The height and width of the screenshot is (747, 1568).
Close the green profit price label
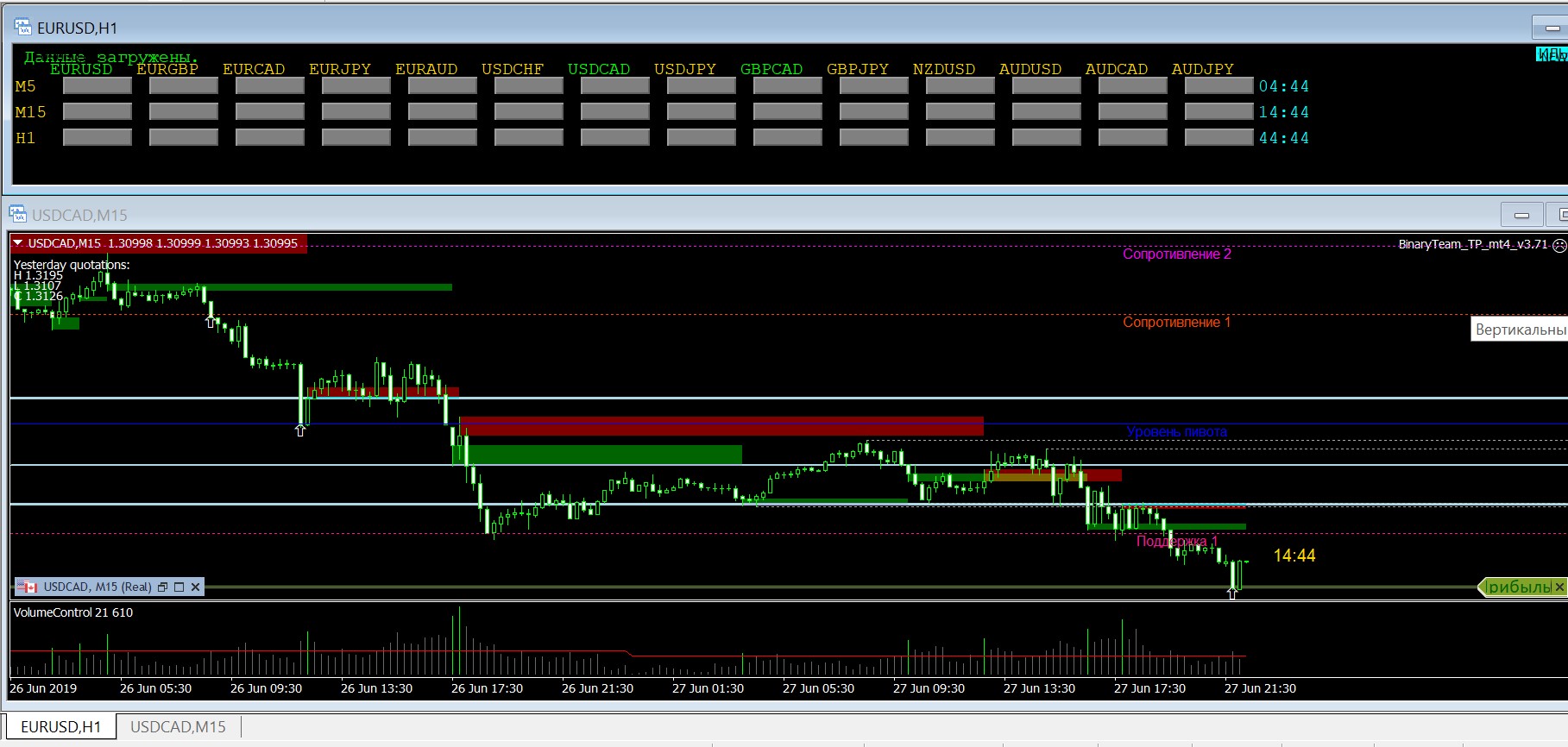click(1559, 587)
